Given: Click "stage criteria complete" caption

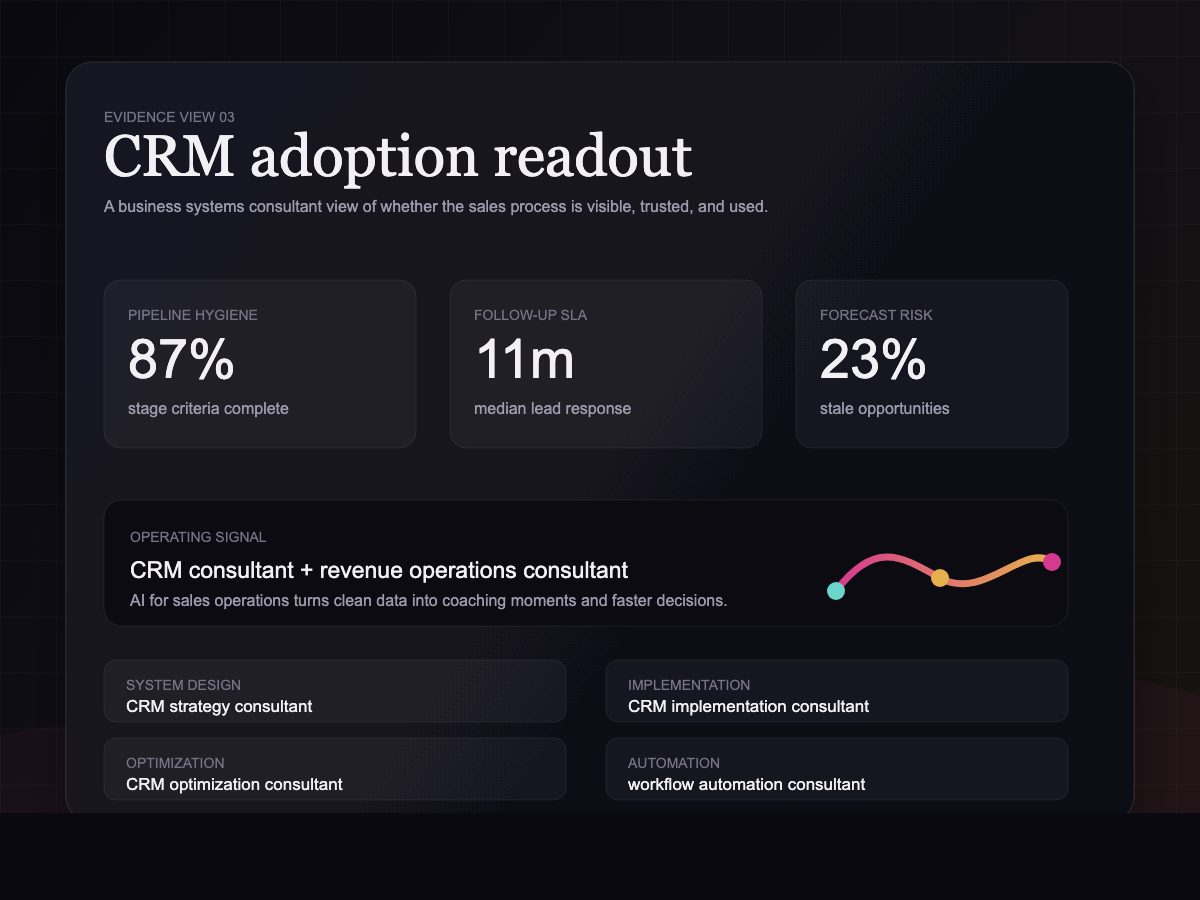Looking at the screenshot, I should [x=208, y=408].
